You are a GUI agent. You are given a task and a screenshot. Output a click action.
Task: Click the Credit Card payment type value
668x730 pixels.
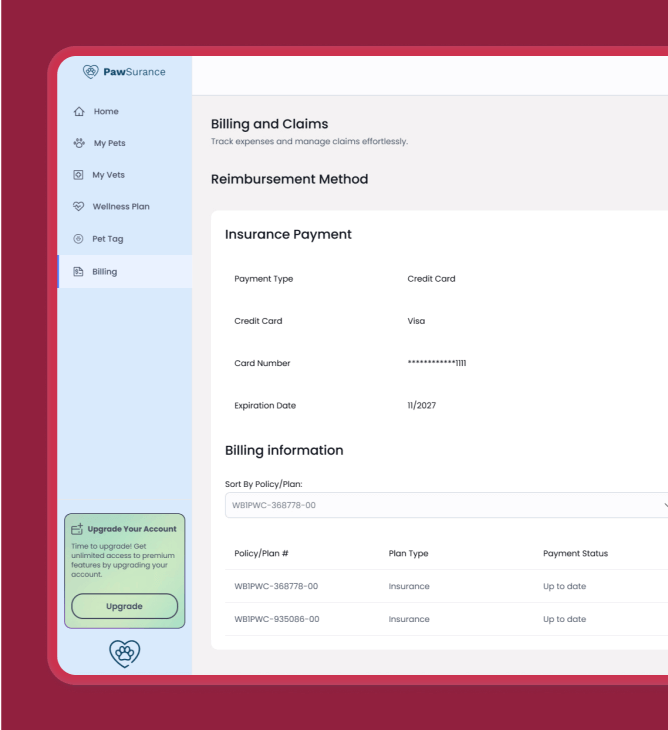[x=431, y=279]
